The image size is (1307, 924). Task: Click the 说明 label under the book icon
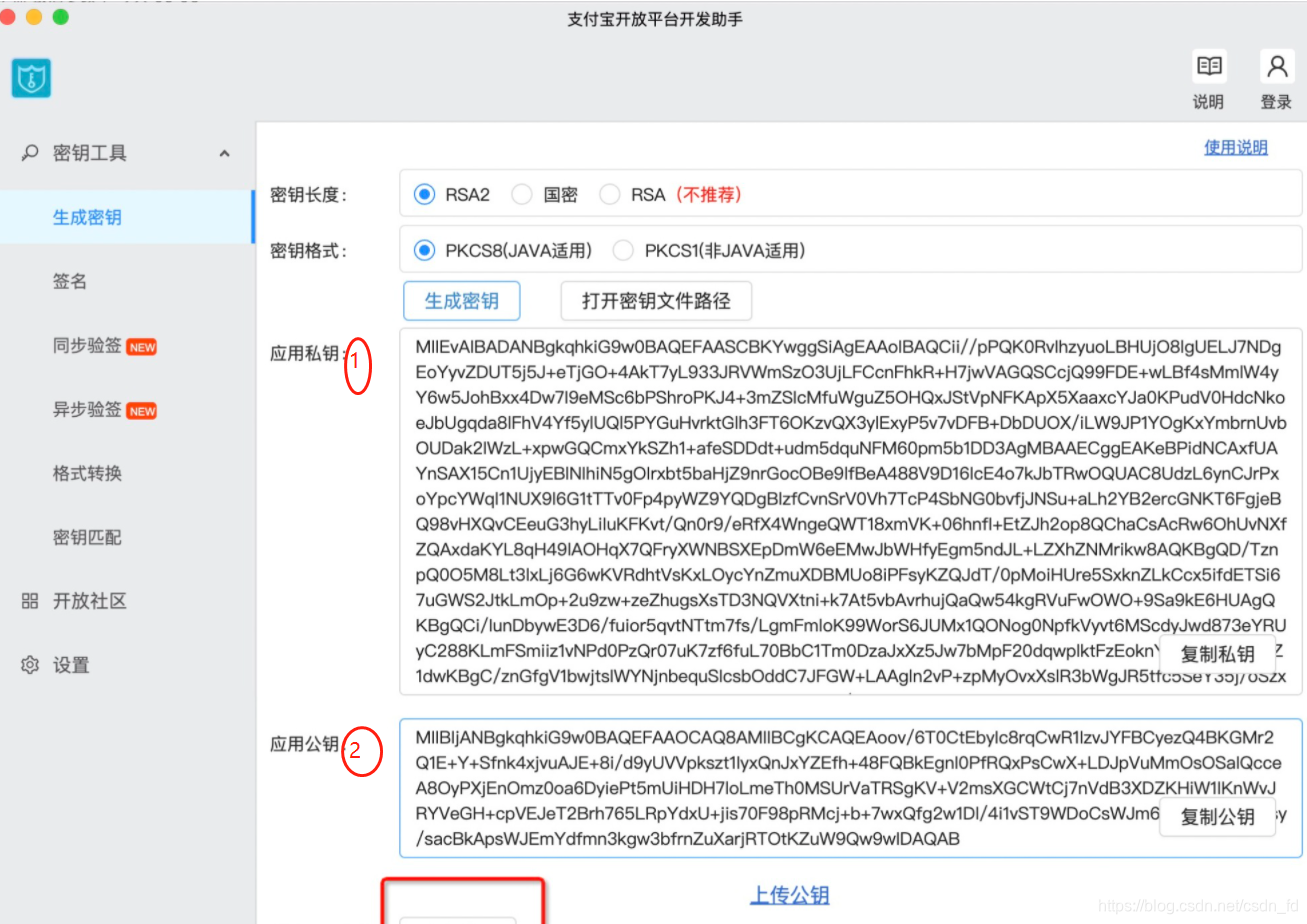1209,101
